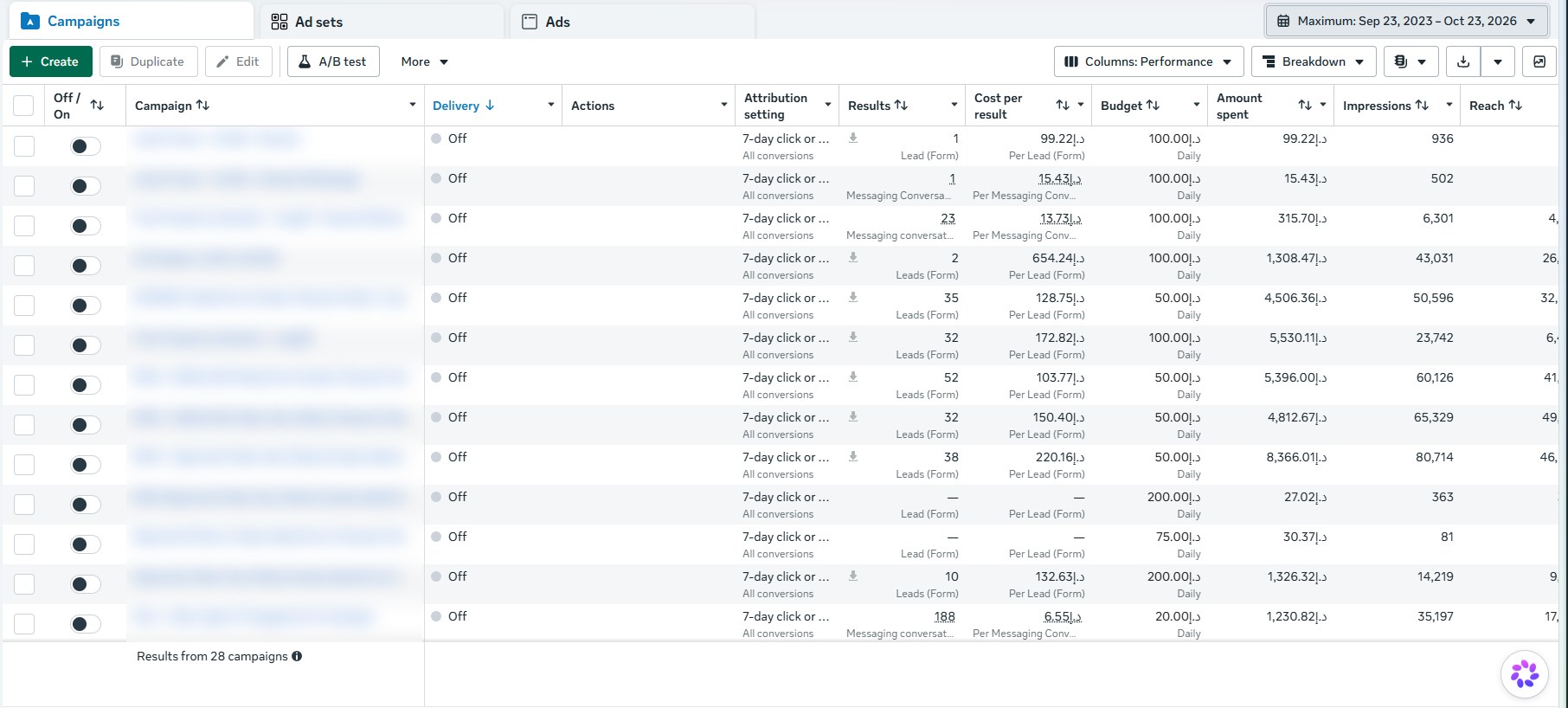Image resolution: width=1568 pixels, height=708 pixels.
Task: Click the export download icon
Action: [1463, 61]
